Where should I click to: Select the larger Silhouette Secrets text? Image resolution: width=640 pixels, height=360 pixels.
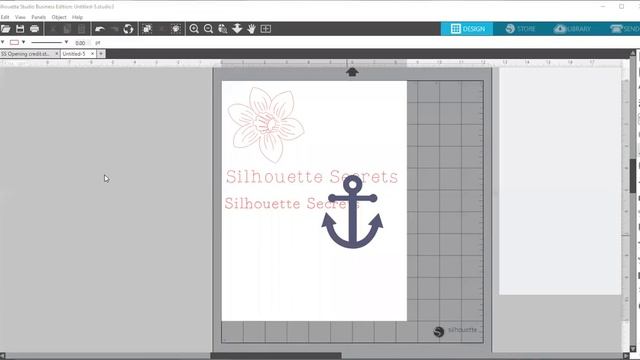coord(312,177)
